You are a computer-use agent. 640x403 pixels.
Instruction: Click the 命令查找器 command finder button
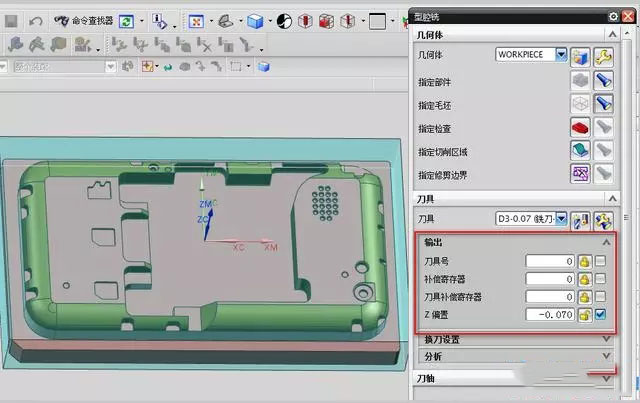click(84, 20)
